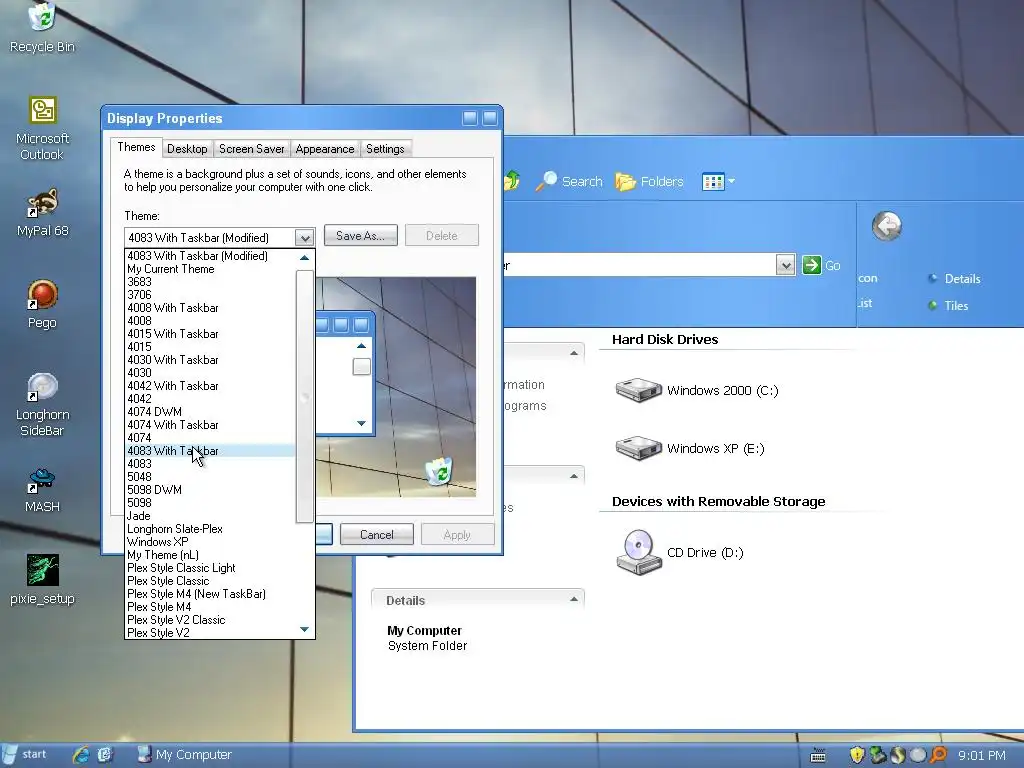Select 'Plex Style M4 (New TaskBar)' theme
This screenshot has height=768, width=1024.
(210, 594)
